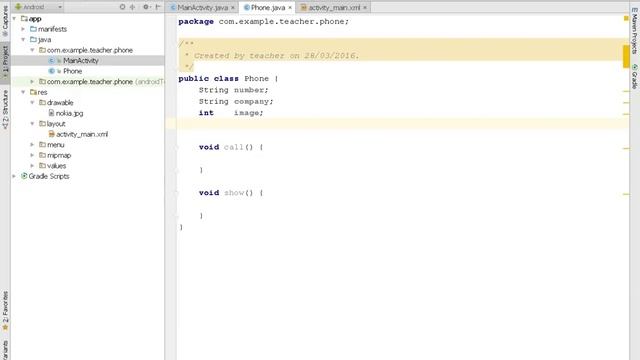
Task: Open the Captures tool window tab
Action: coord(5,20)
